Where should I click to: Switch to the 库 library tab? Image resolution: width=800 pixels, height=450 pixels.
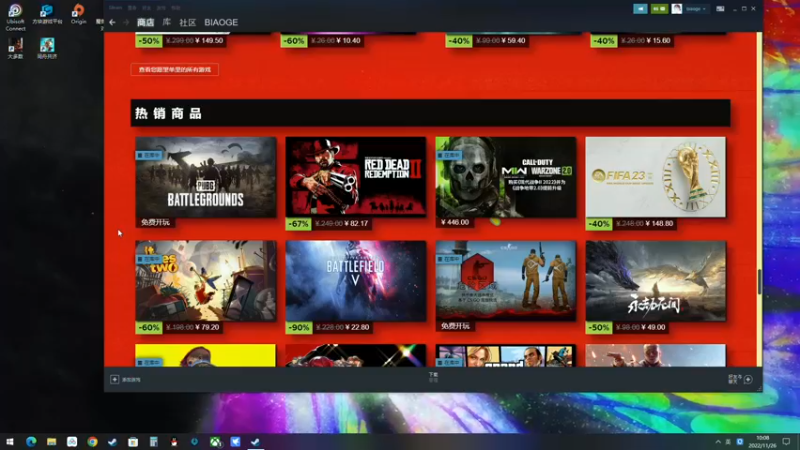167,22
